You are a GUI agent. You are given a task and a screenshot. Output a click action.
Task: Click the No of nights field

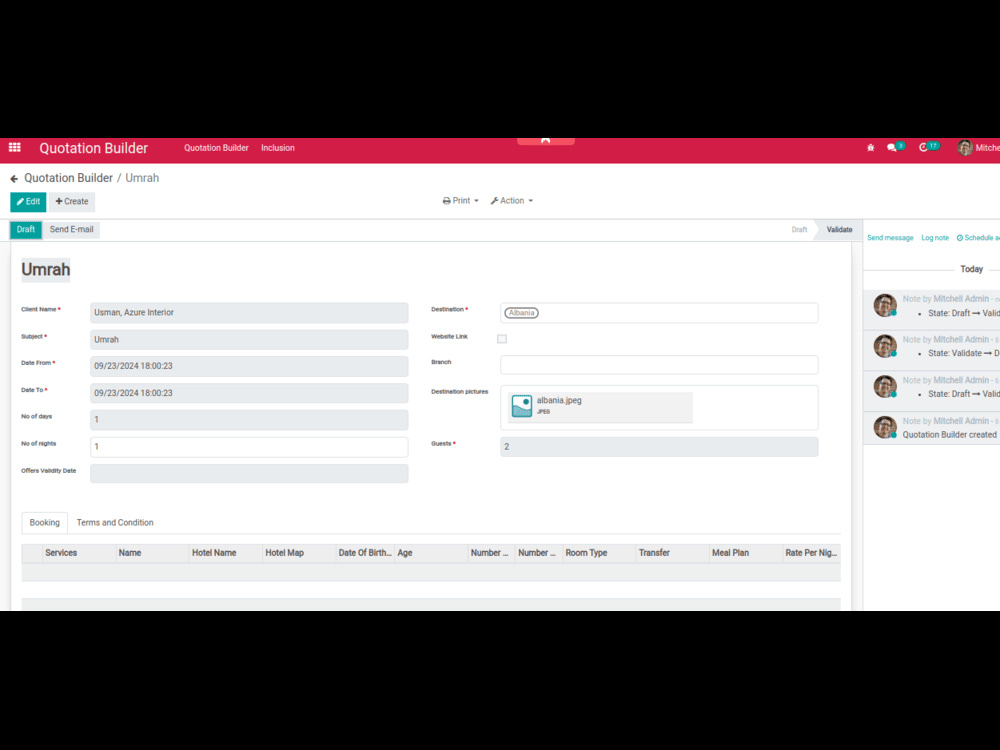(249, 446)
